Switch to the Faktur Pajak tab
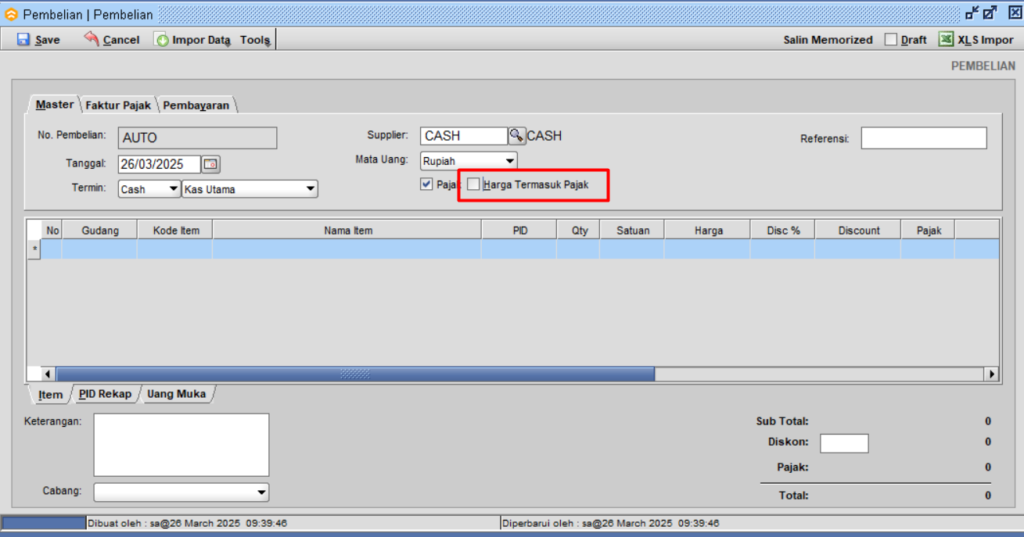The width and height of the screenshot is (1024, 537). (118, 105)
